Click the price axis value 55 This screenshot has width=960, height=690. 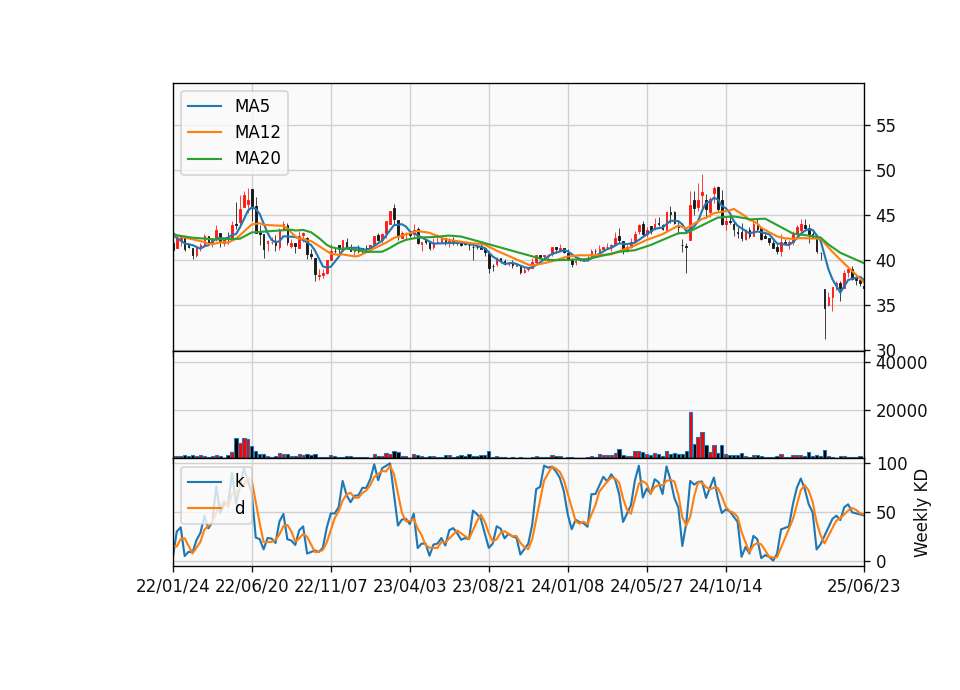coord(885,126)
